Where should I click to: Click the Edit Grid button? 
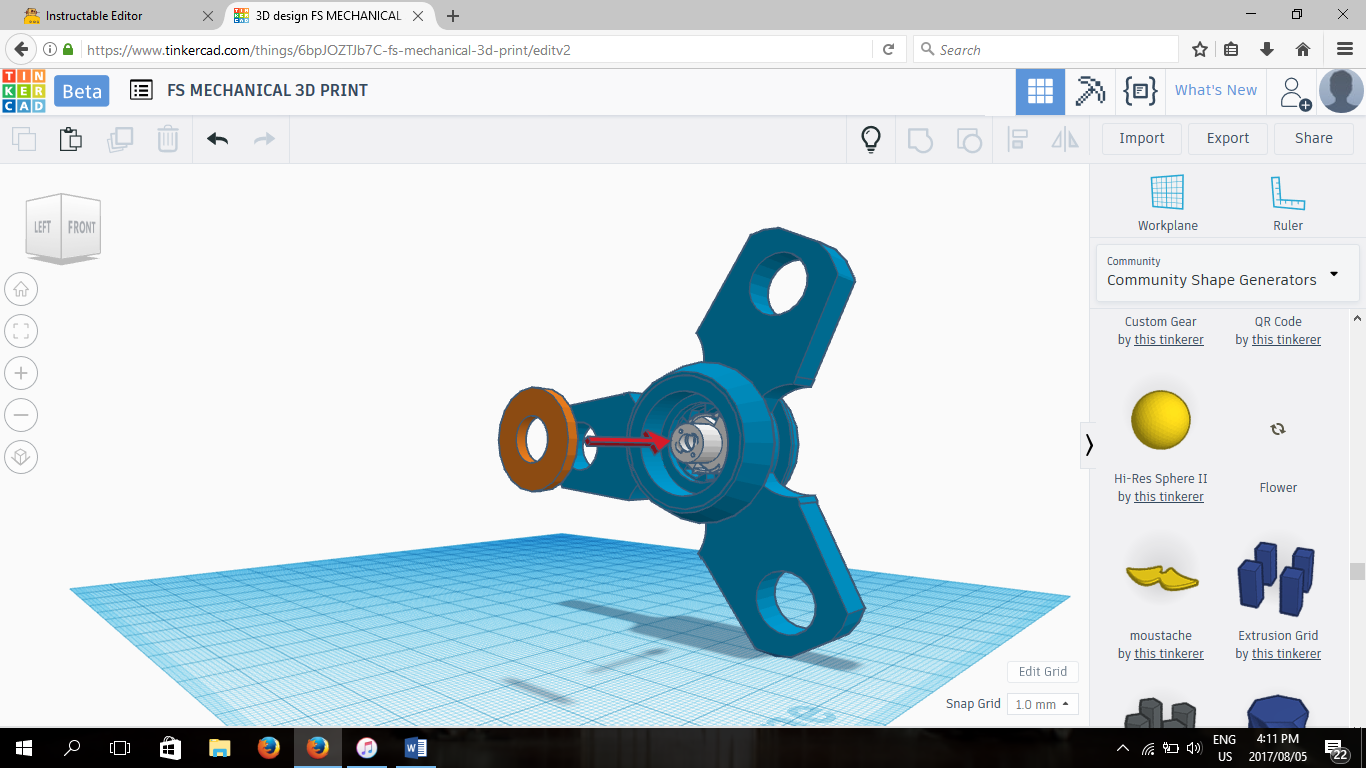[1043, 672]
